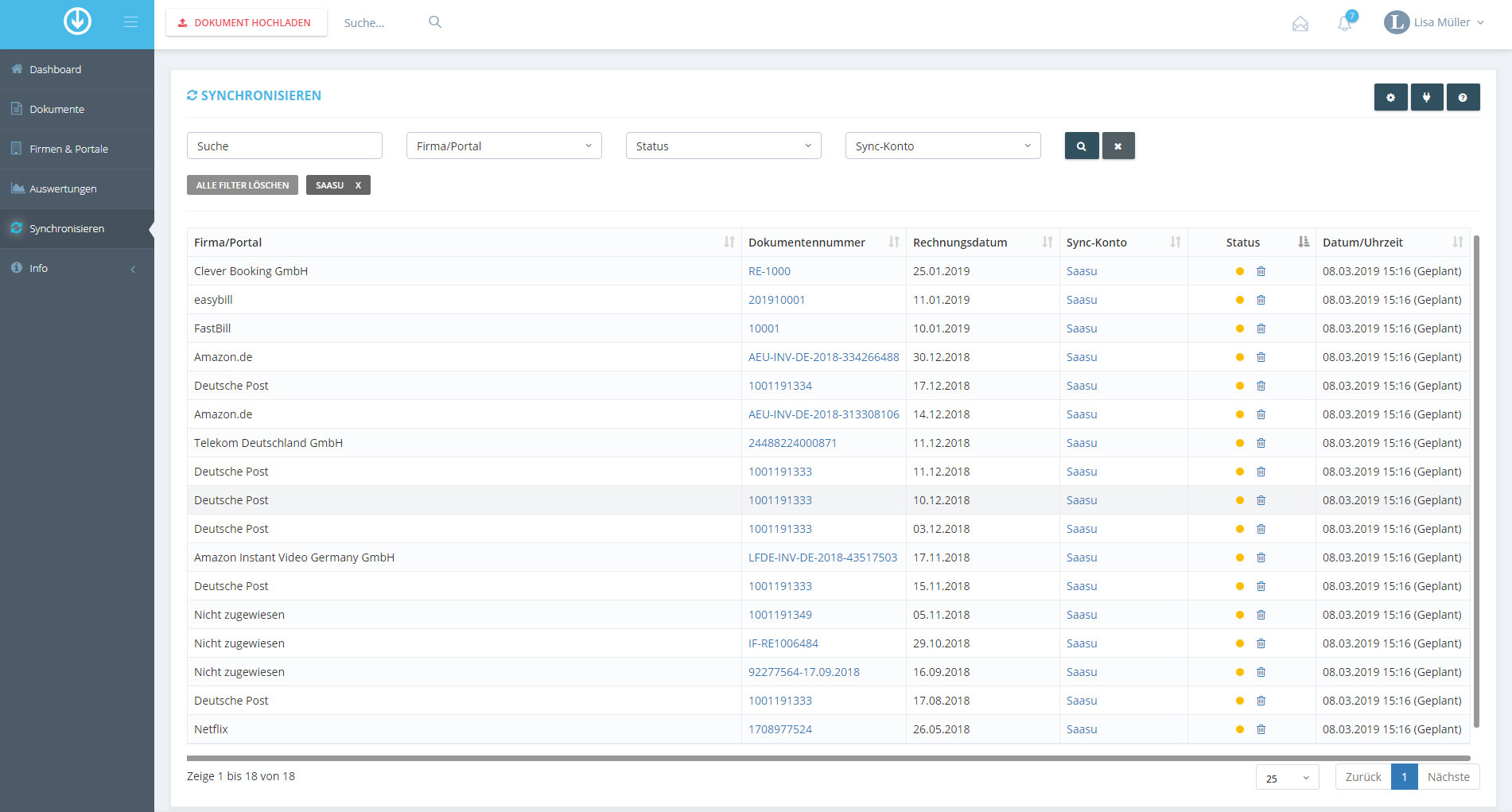Click the Suche filter input field
This screenshot has width=1512, height=812.
tap(284, 146)
